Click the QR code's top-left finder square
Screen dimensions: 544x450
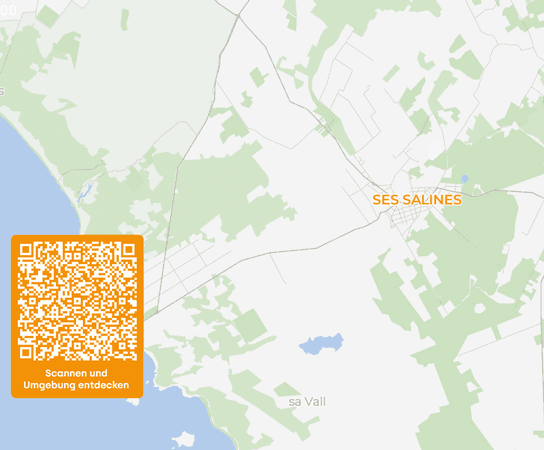[26, 250]
